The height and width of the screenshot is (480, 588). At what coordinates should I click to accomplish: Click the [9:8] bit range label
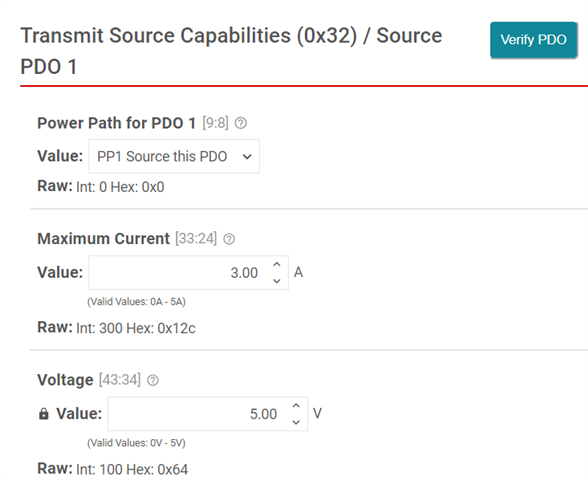pos(216,123)
